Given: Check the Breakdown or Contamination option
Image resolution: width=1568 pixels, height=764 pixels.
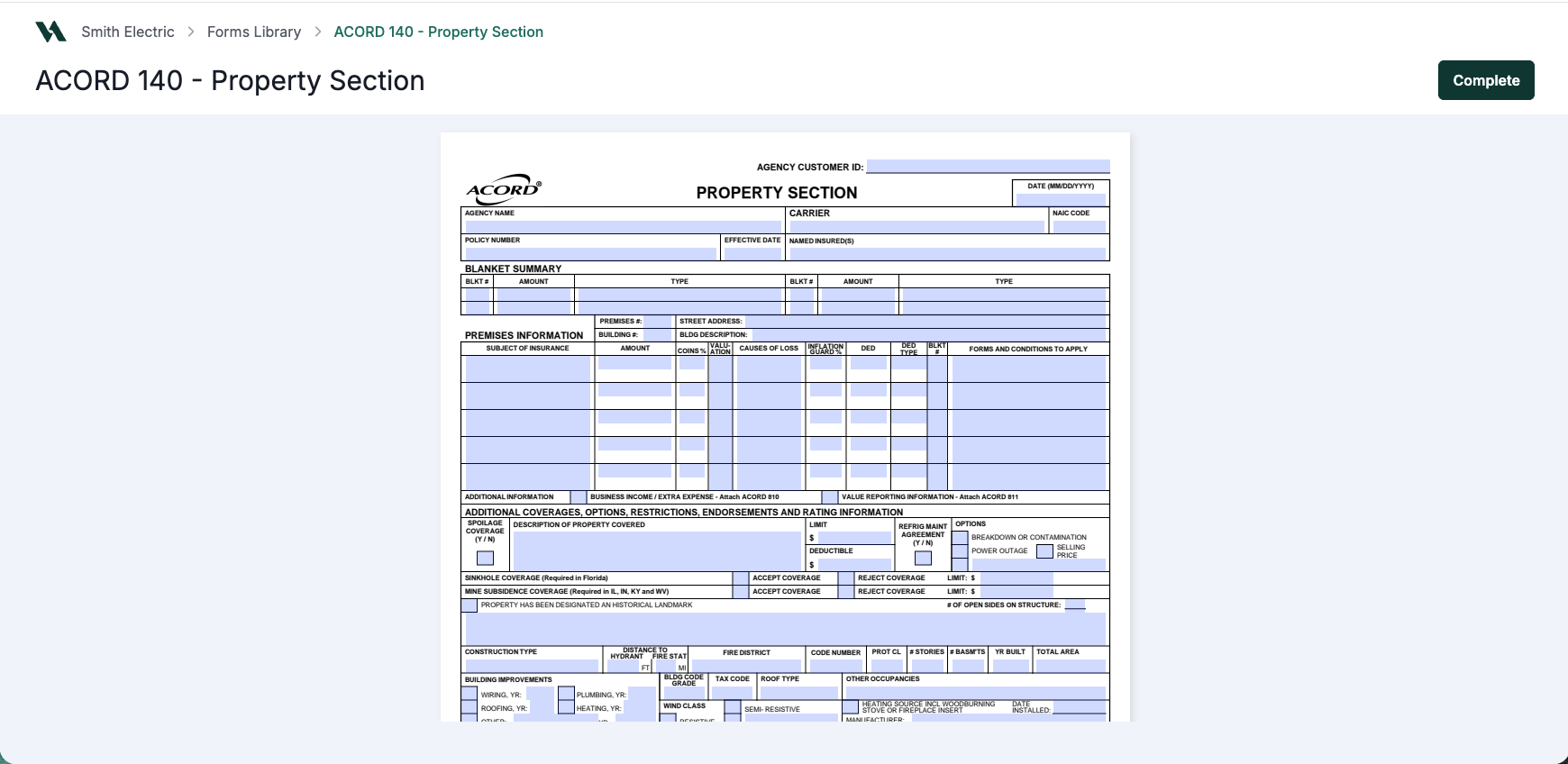Looking at the screenshot, I should pos(960,537).
